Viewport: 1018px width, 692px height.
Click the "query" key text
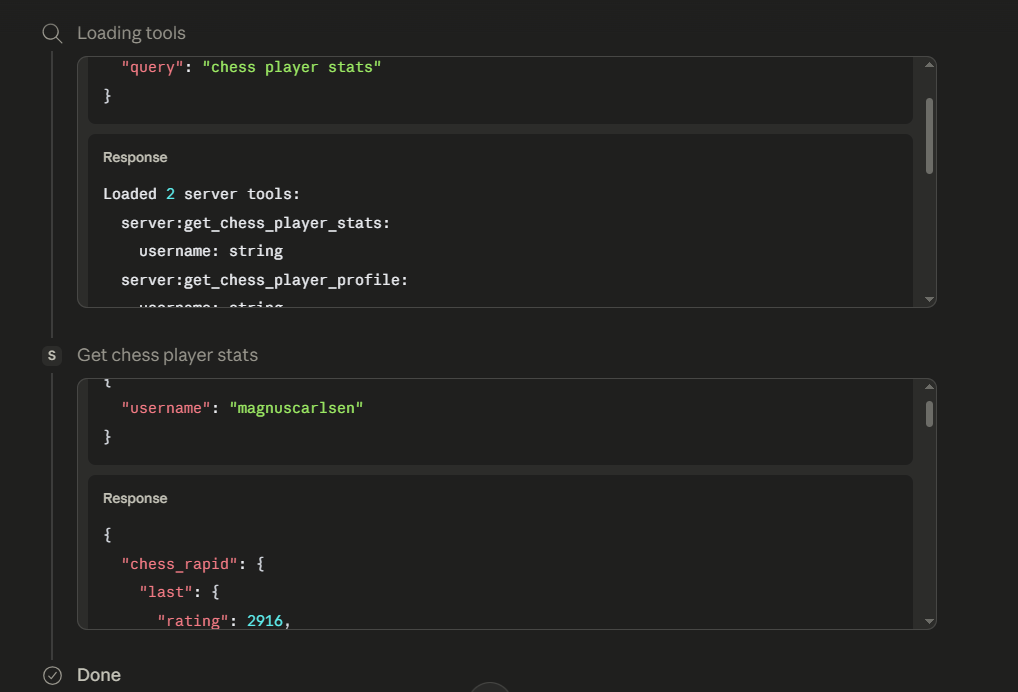(153, 68)
